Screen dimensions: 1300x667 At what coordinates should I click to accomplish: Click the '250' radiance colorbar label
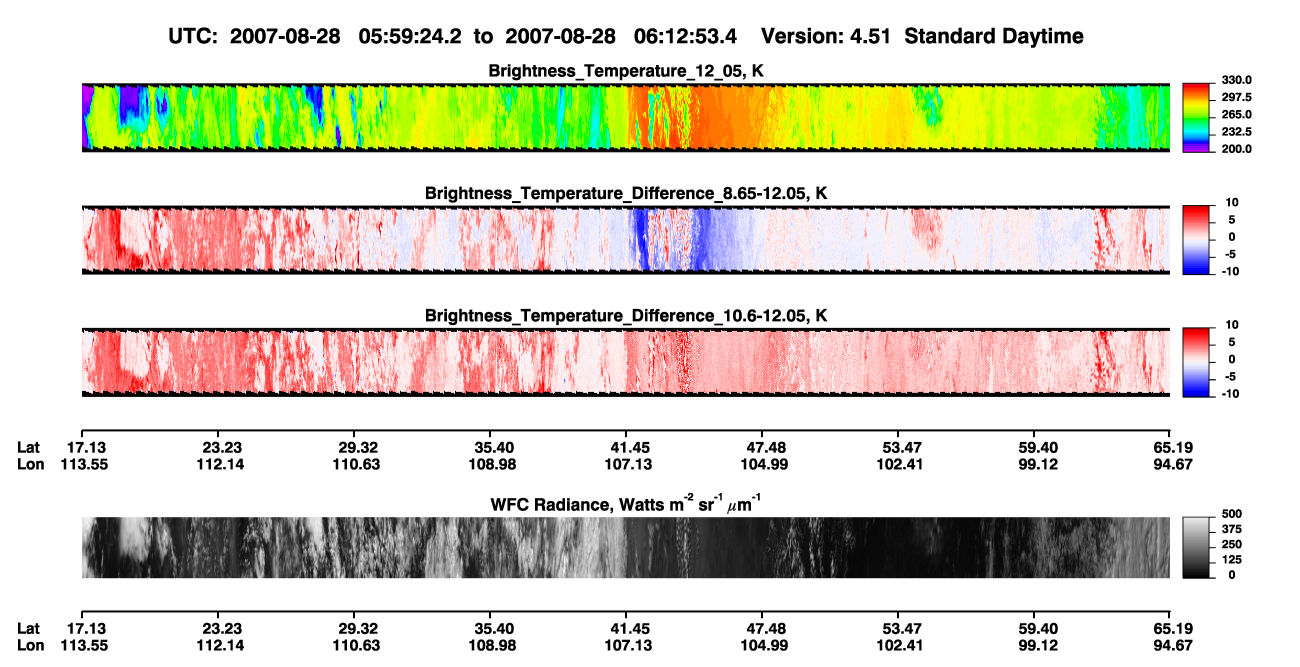pos(1232,544)
